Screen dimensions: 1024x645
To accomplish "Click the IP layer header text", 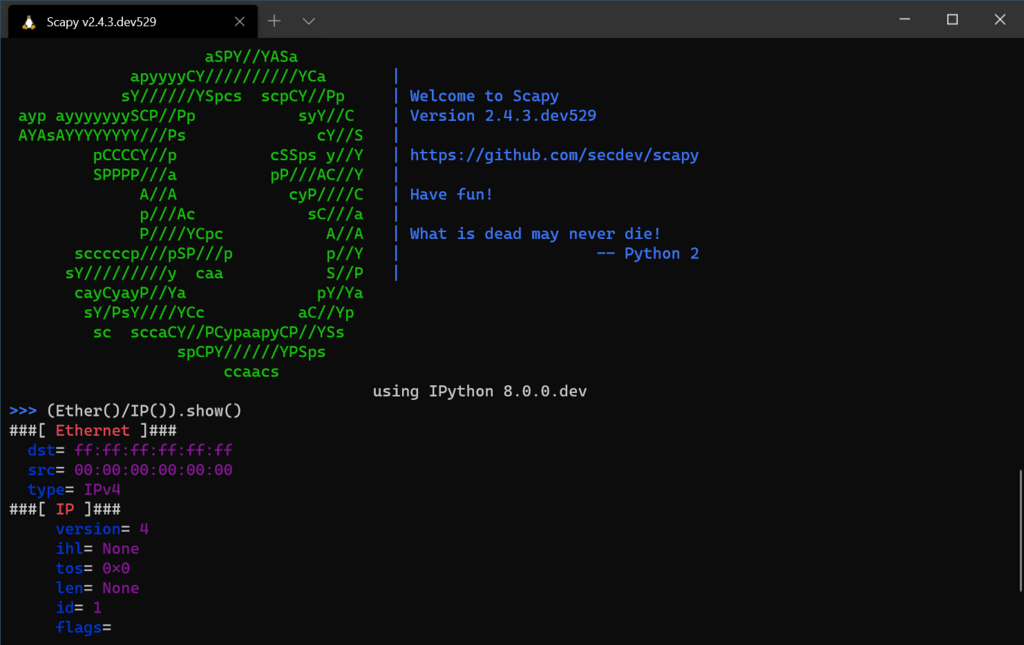I will tap(65, 509).
